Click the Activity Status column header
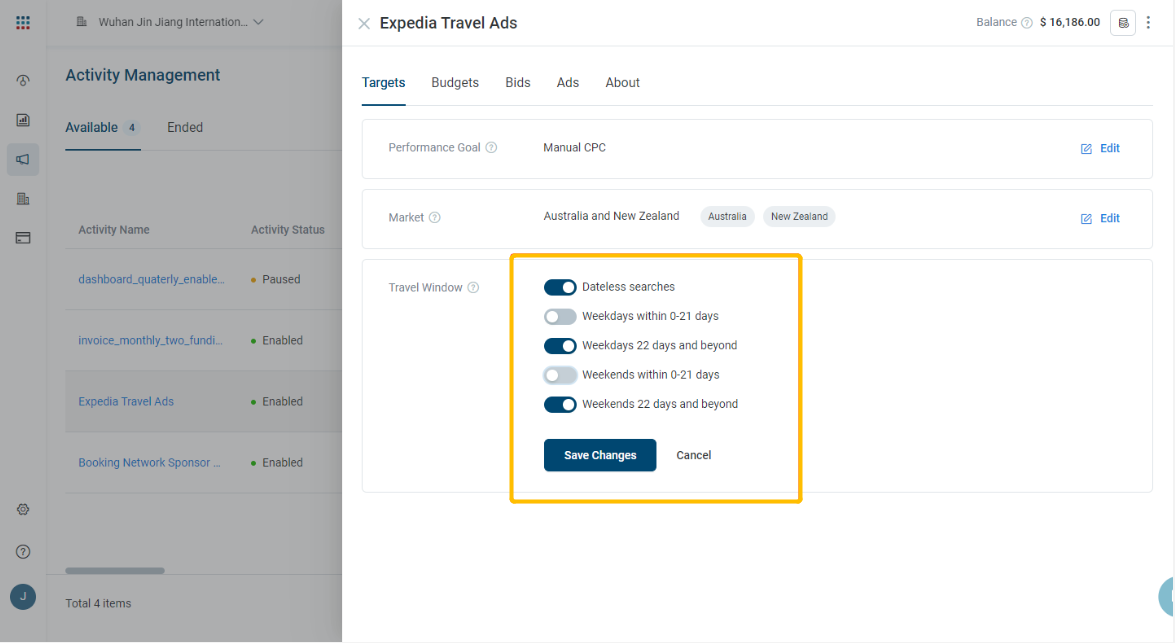Viewport: 1175px width, 643px height. click(288, 230)
